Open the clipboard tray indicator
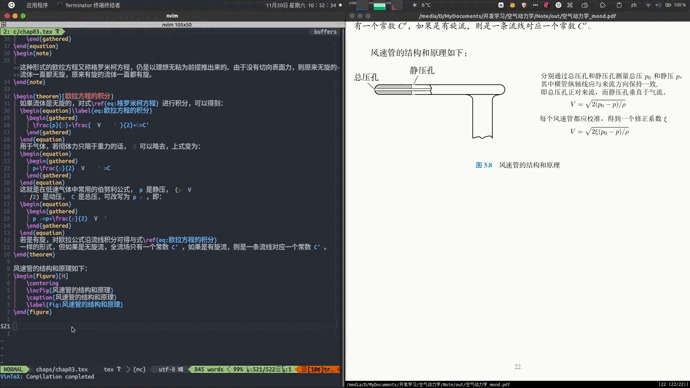This screenshot has width=690, height=388. click(x=619, y=5)
